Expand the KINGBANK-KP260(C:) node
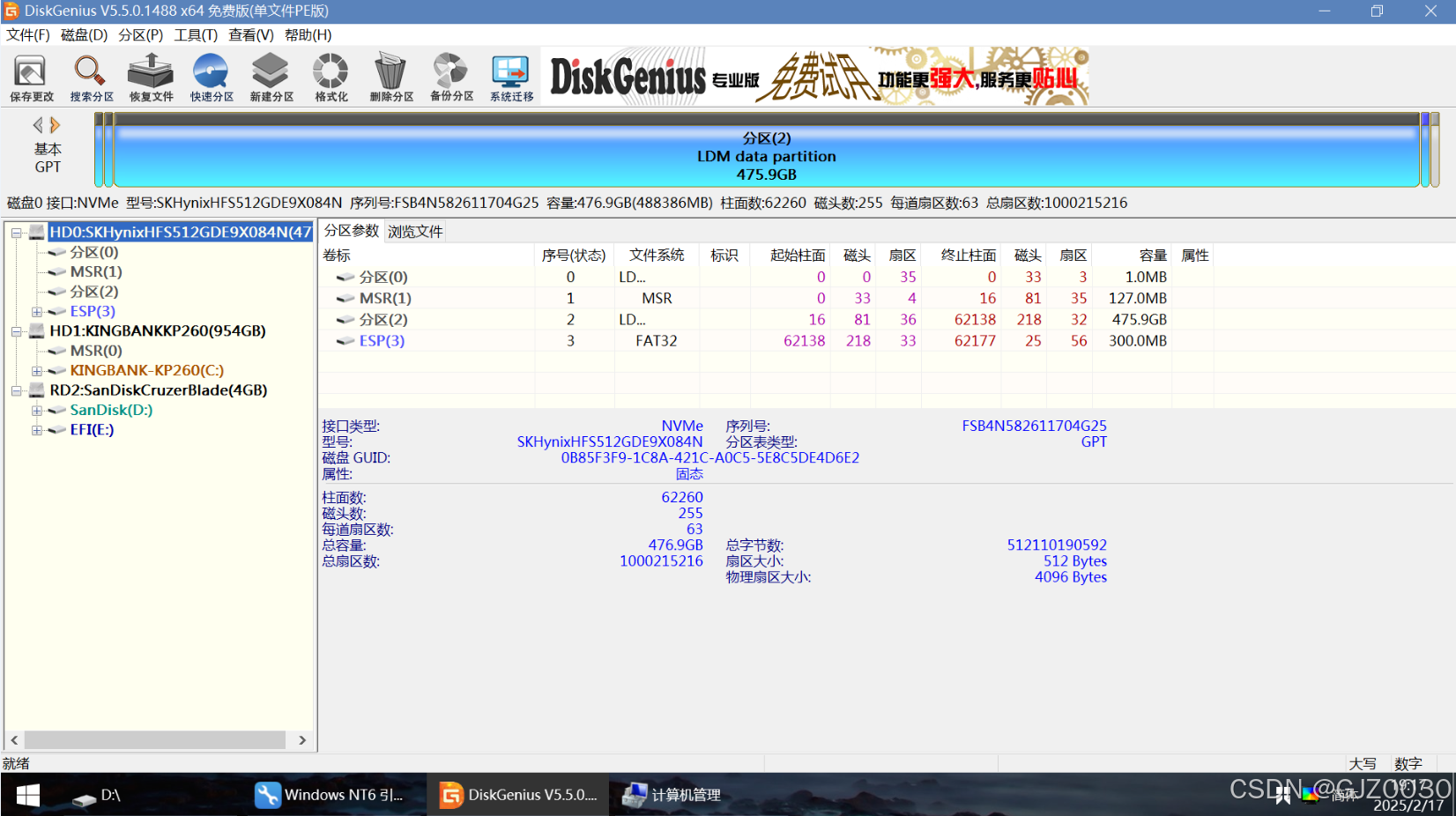The height and width of the screenshot is (816, 1456). pos(37,371)
